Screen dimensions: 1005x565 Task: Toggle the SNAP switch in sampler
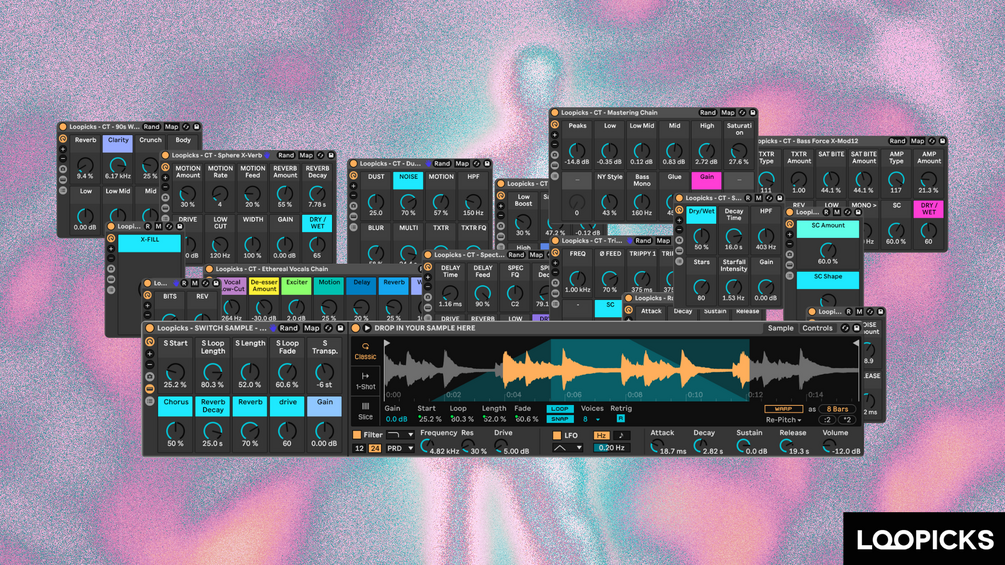tap(560, 419)
